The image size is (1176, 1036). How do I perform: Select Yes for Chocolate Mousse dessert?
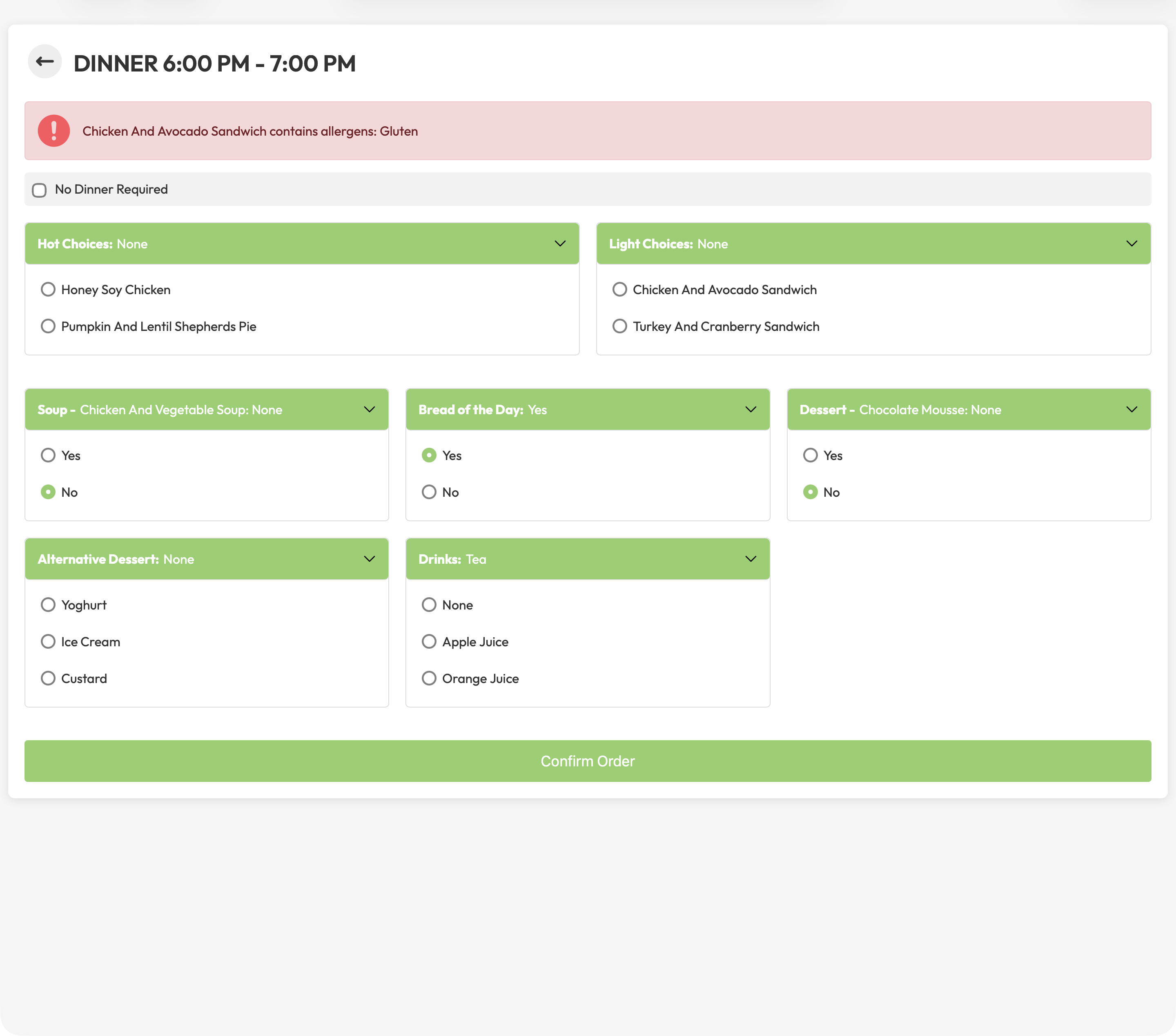(810, 455)
